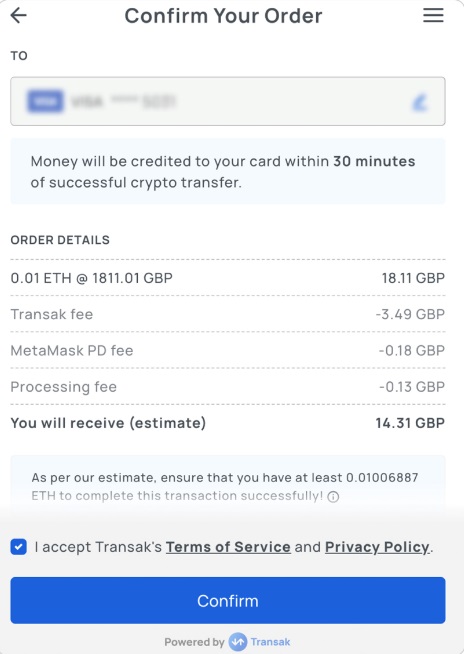464x654 pixels.
Task: Click the 14.31 GBP receive estimate
Action: pyautogui.click(x=410, y=423)
